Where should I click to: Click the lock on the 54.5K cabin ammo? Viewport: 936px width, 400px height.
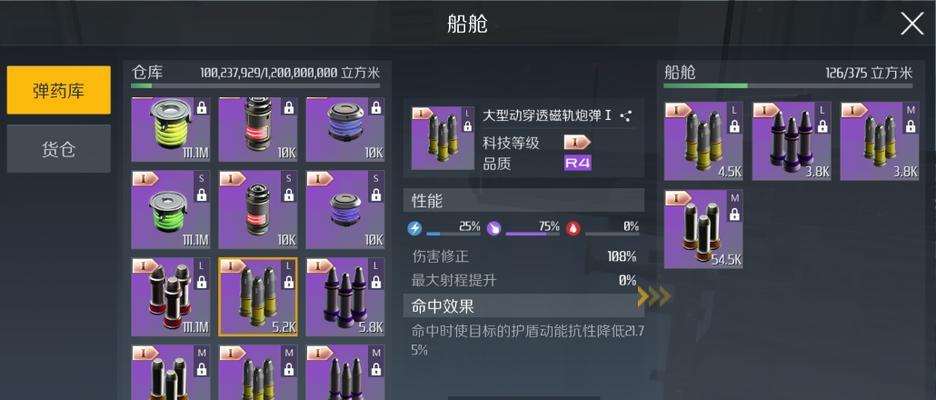coord(734,214)
